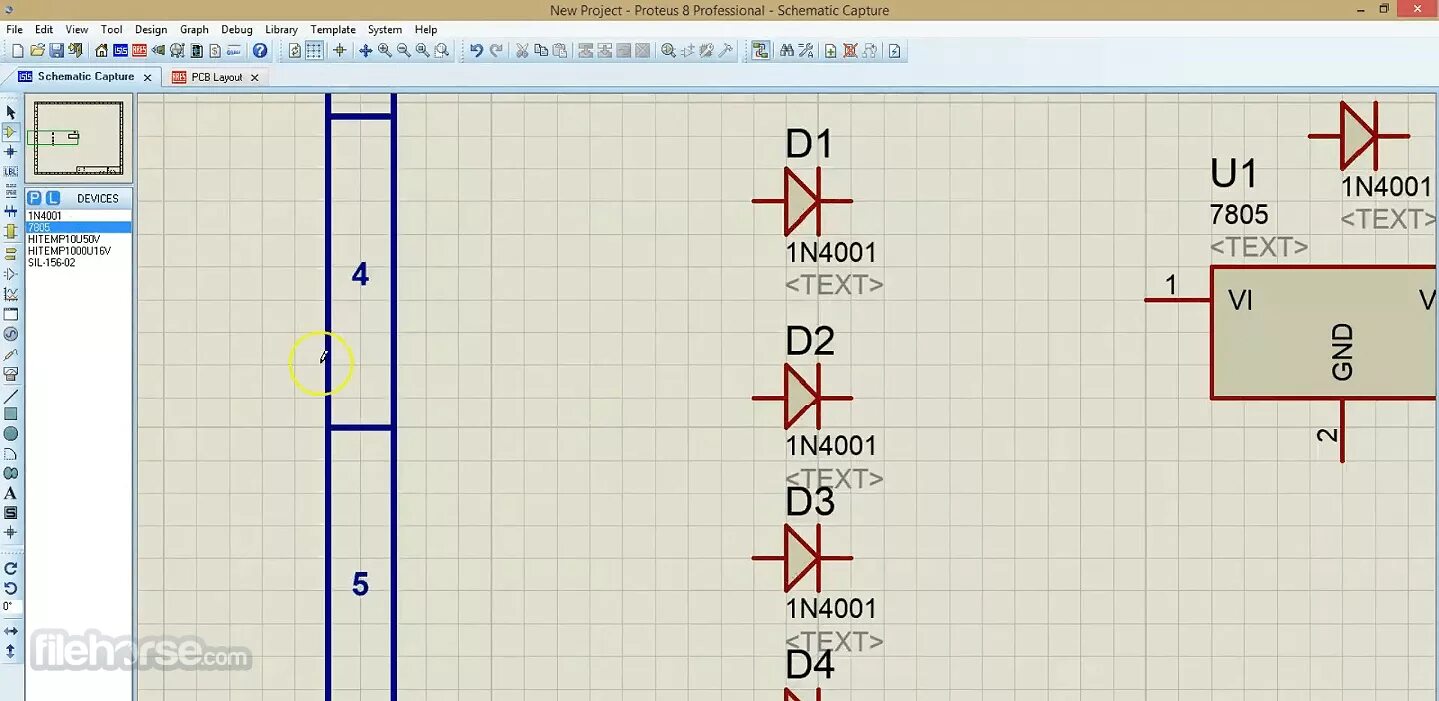Click the rotation angle field showing 0°
Viewport: 1439px width, 701px height.
click(x=11, y=606)
